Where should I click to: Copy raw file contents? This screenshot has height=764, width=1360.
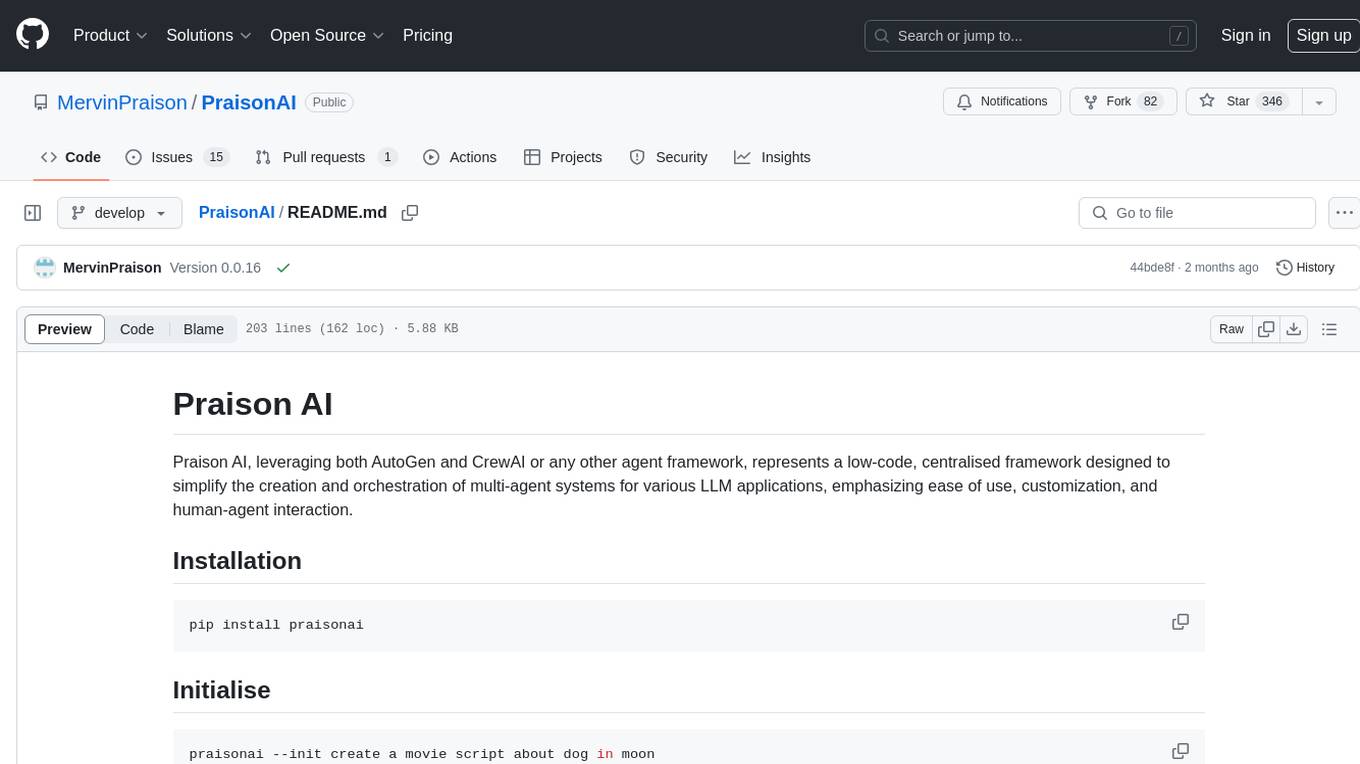click(x=1267, y=329)
